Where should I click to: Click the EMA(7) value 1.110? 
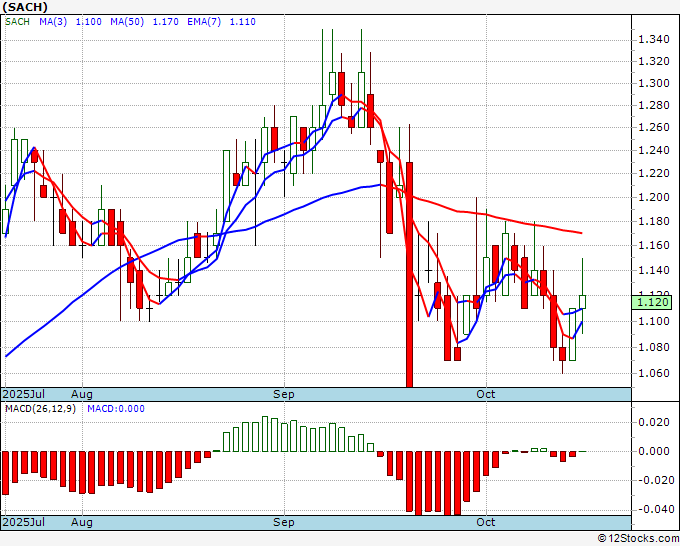click(242, 22)
